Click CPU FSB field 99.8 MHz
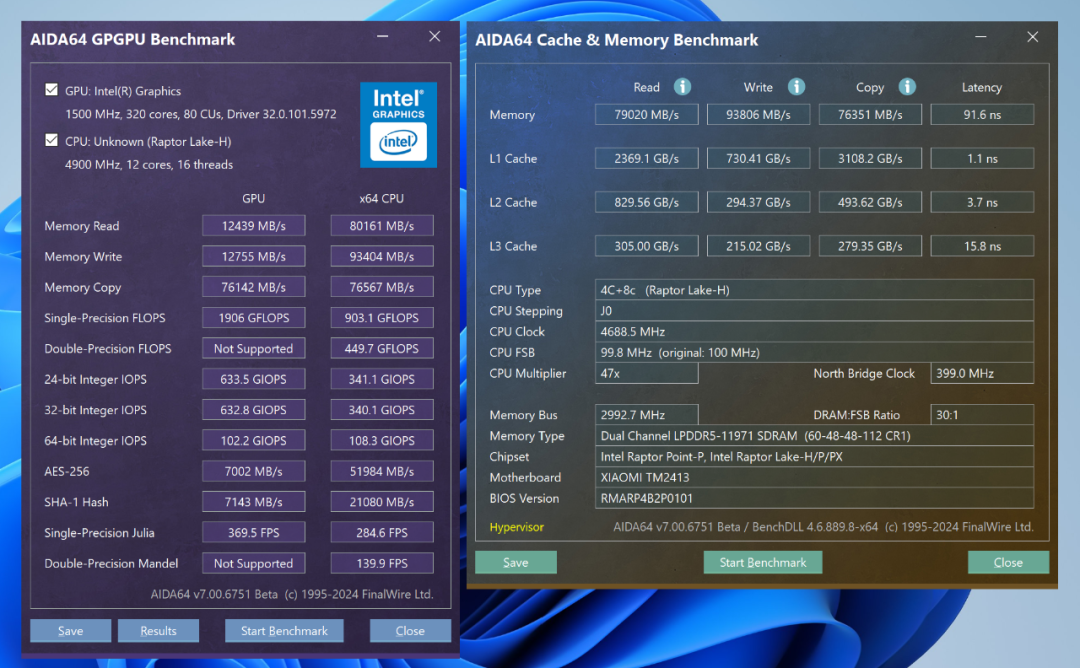1080x668 pixels. coord(814,353)
